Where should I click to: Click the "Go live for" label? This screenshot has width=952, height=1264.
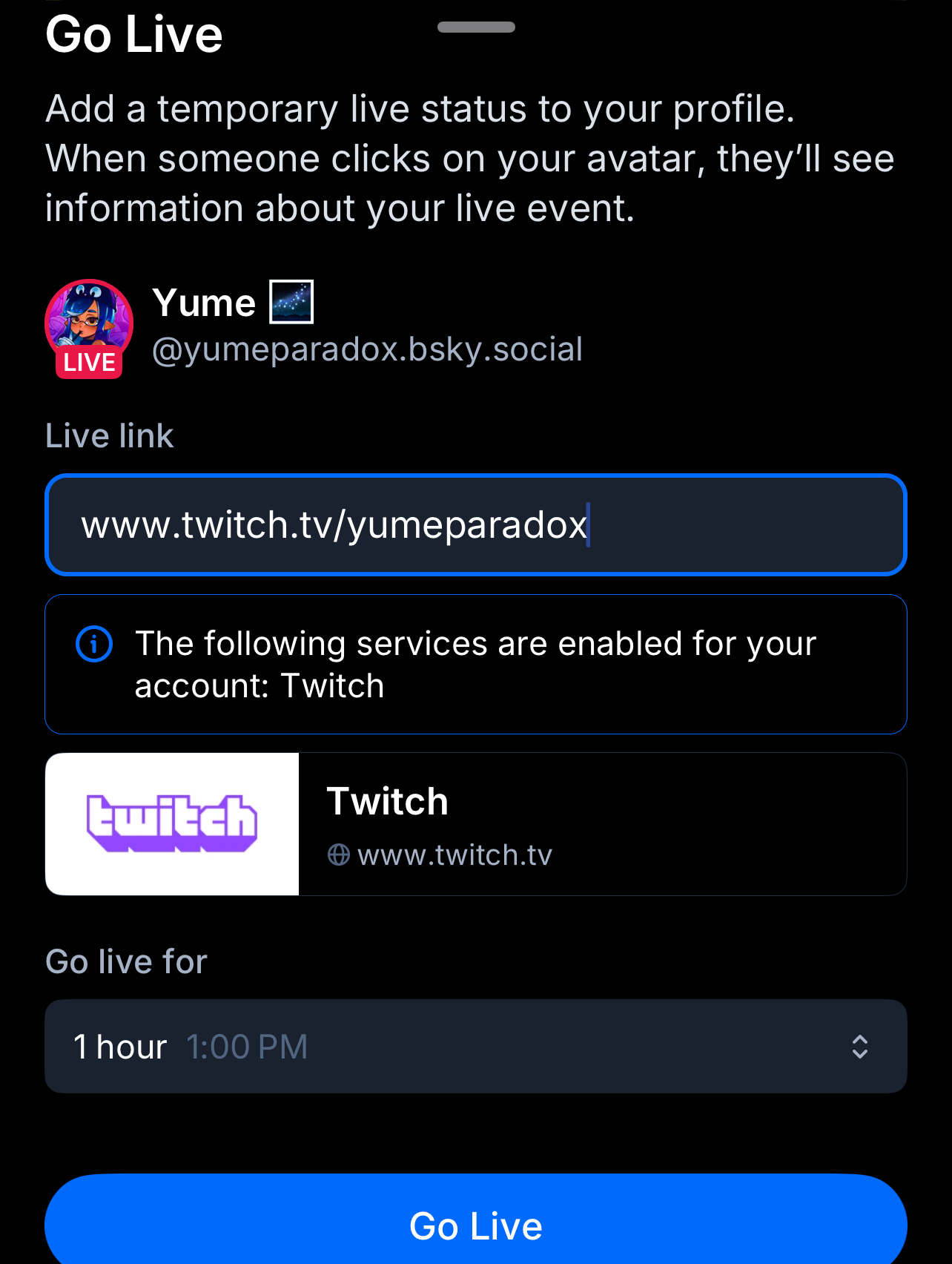click(x=126, y=962)
